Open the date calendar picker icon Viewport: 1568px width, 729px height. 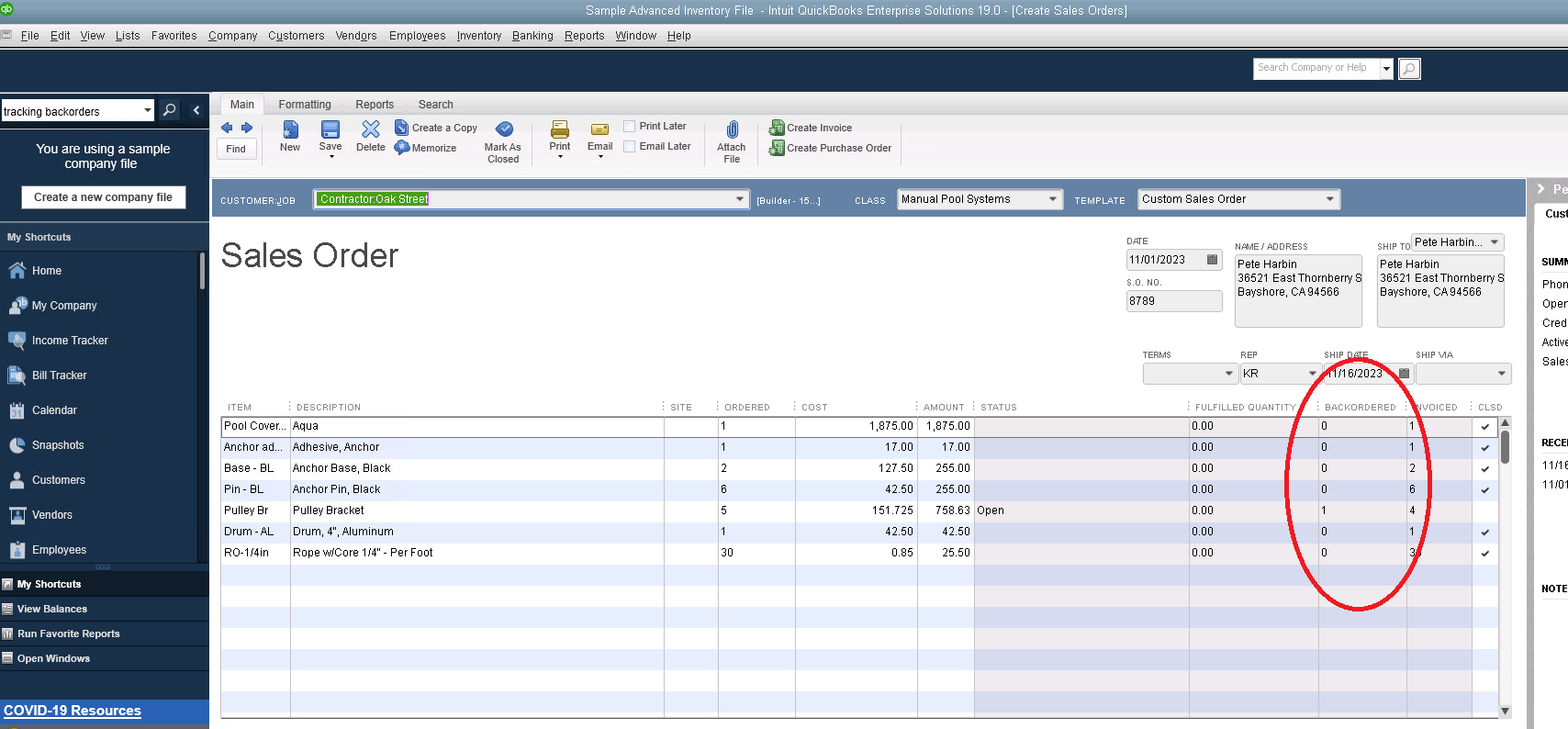point(1212,260)
